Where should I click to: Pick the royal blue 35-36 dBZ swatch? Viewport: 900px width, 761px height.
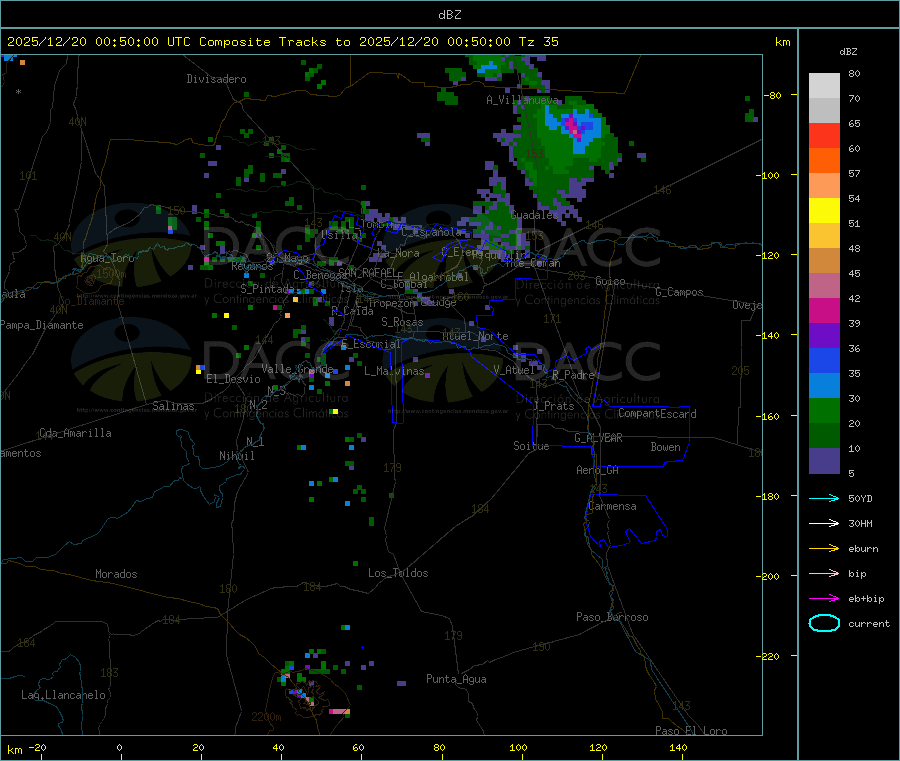[824, 360]
